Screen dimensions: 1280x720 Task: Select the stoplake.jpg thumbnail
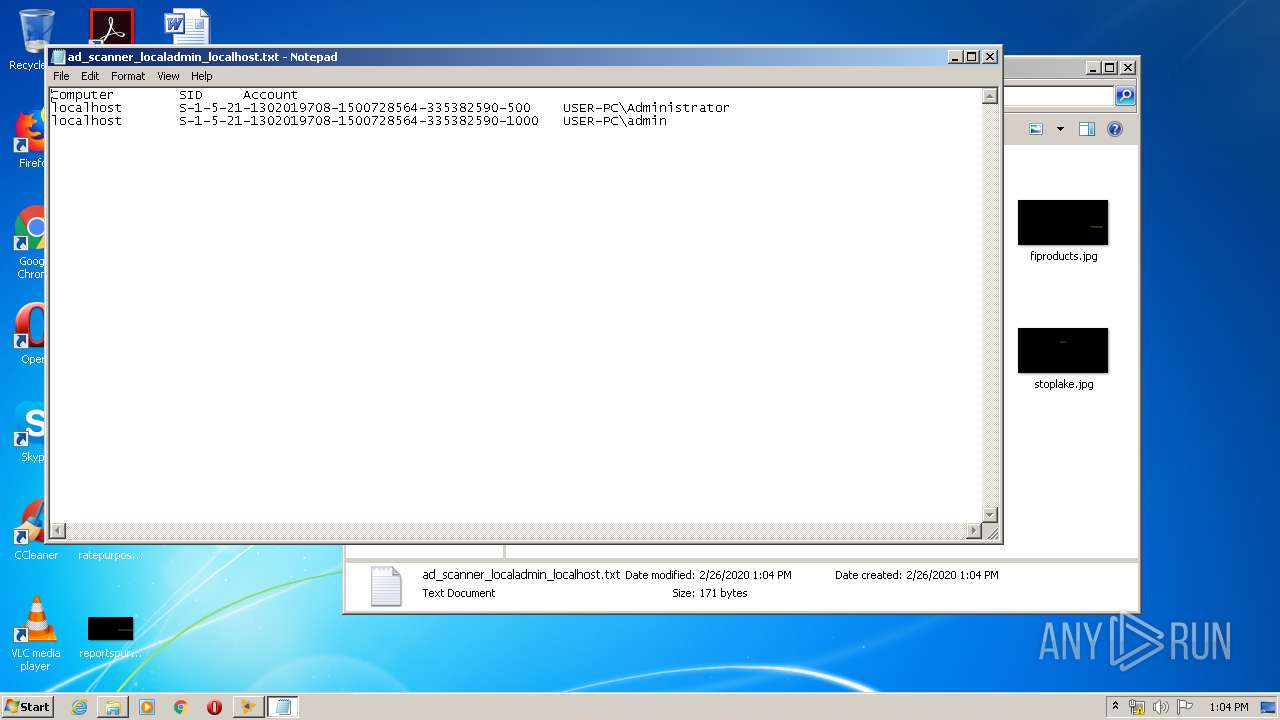click(x=1063, y=350)
